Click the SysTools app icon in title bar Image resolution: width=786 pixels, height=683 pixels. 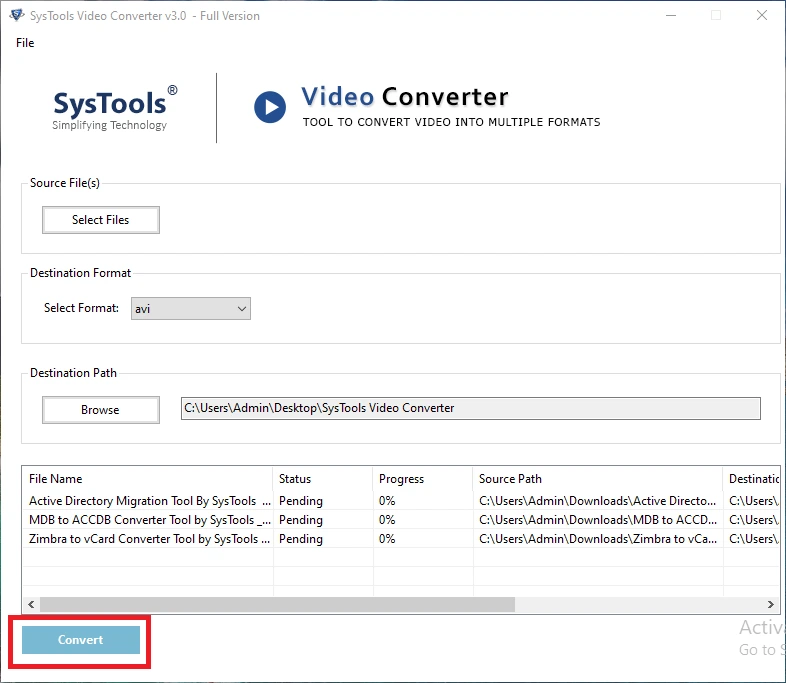tap(15, 15)
